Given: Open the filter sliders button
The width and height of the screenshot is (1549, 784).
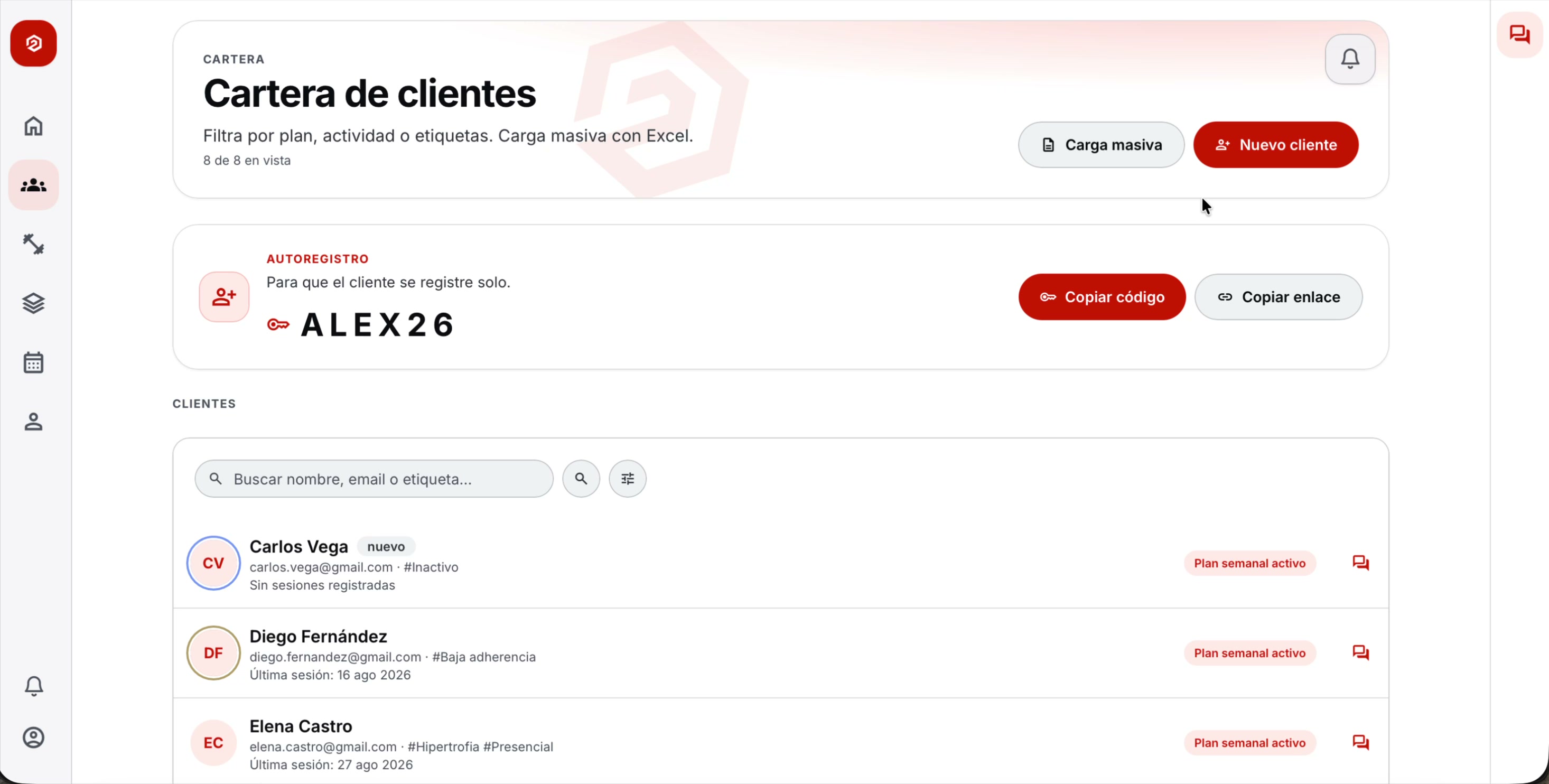Looking at the screenshot, I should point(627,479).
